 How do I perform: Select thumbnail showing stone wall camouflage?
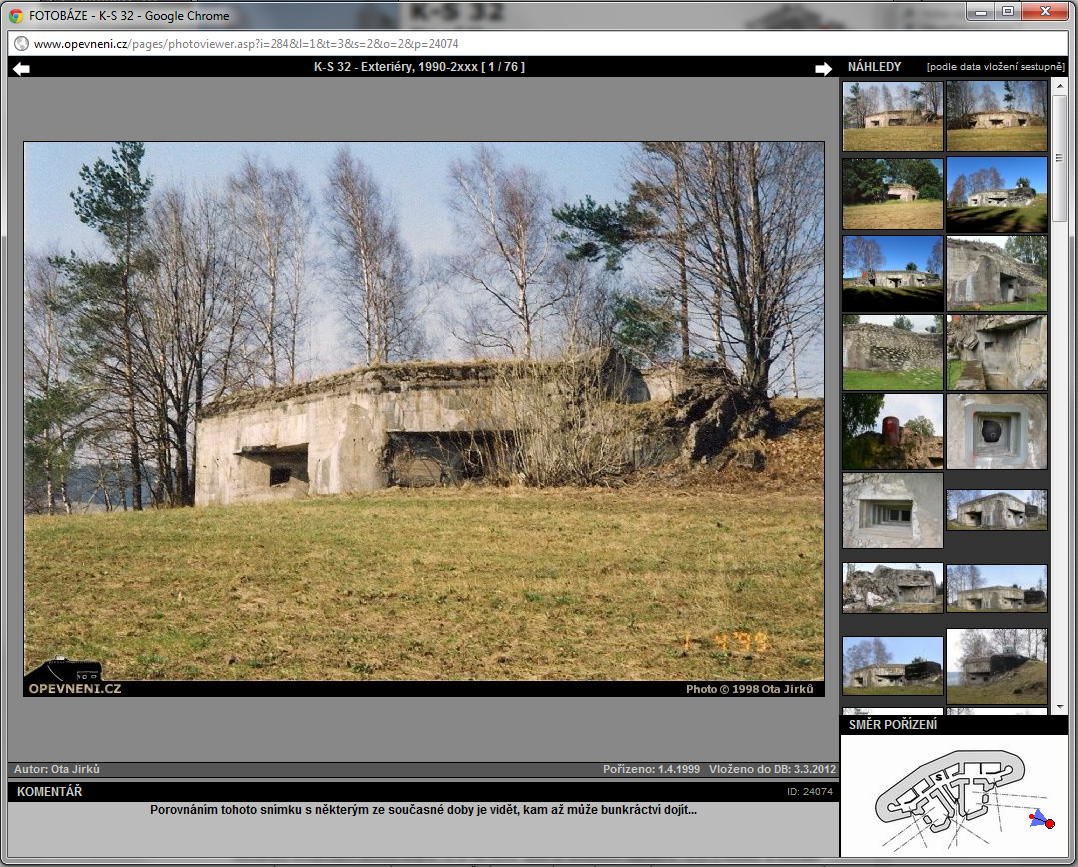point(892,353)
